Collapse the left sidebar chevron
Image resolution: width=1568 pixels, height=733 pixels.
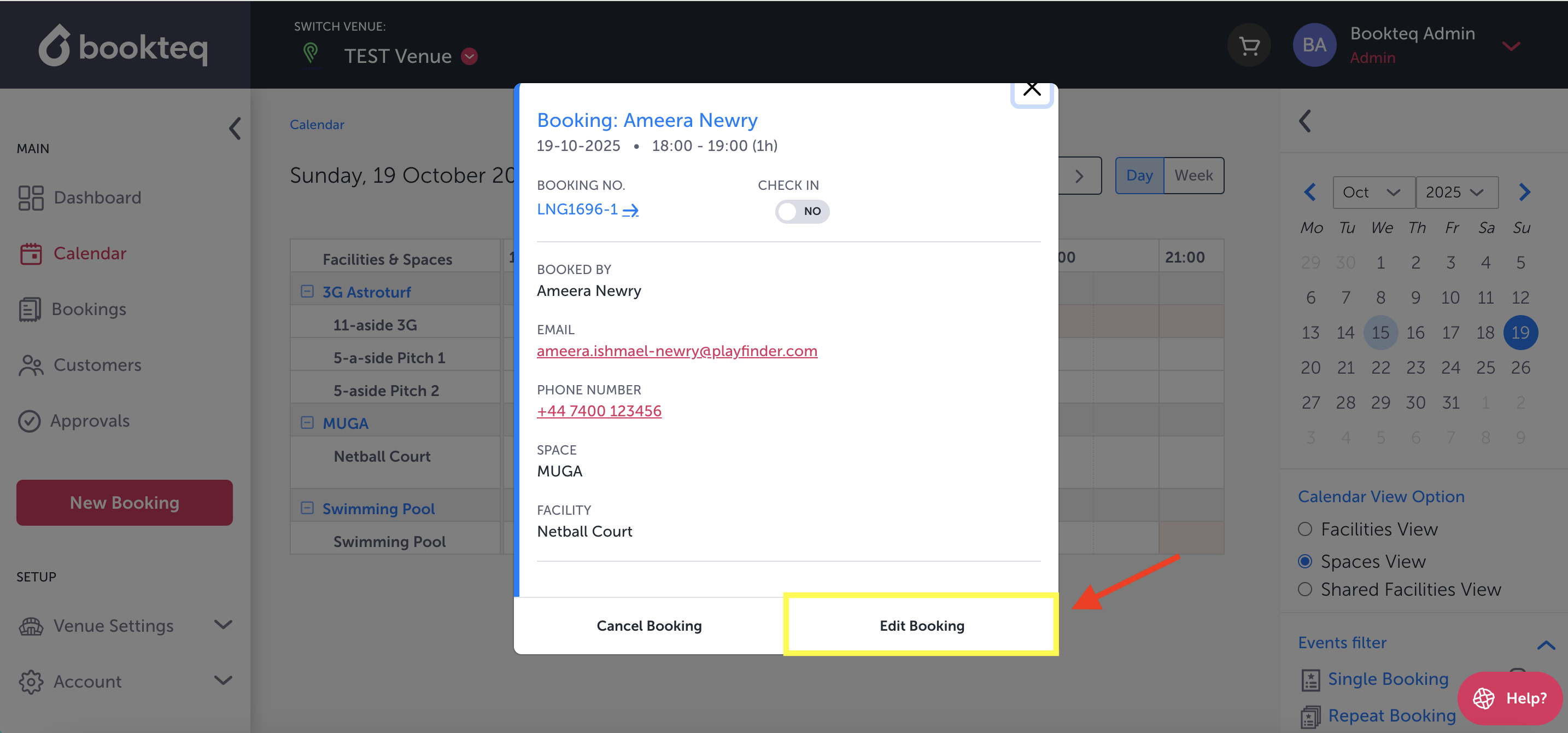(x=235, y=129)
